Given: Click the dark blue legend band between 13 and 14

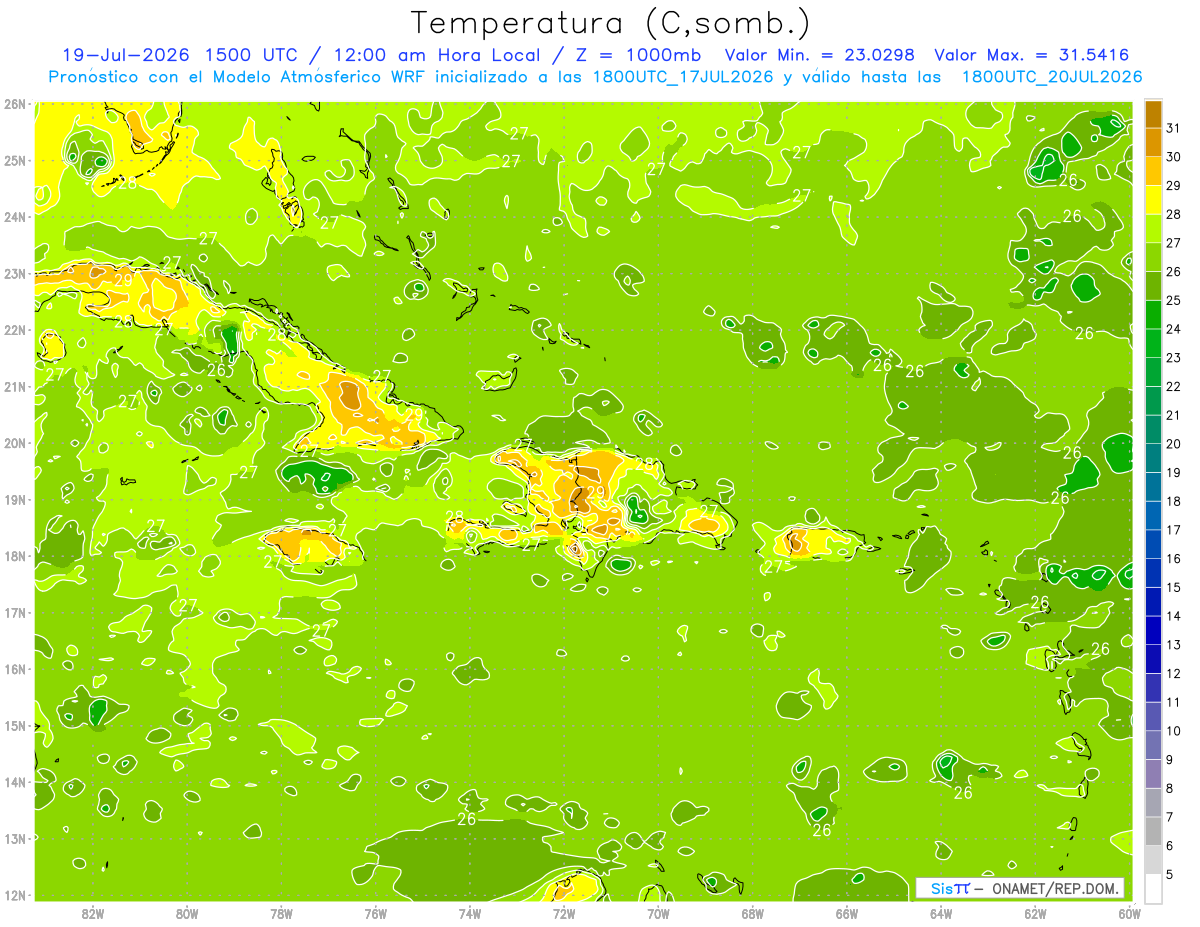Looking at the screenshot, I should pyautogui.click(x=1153, y=630).
